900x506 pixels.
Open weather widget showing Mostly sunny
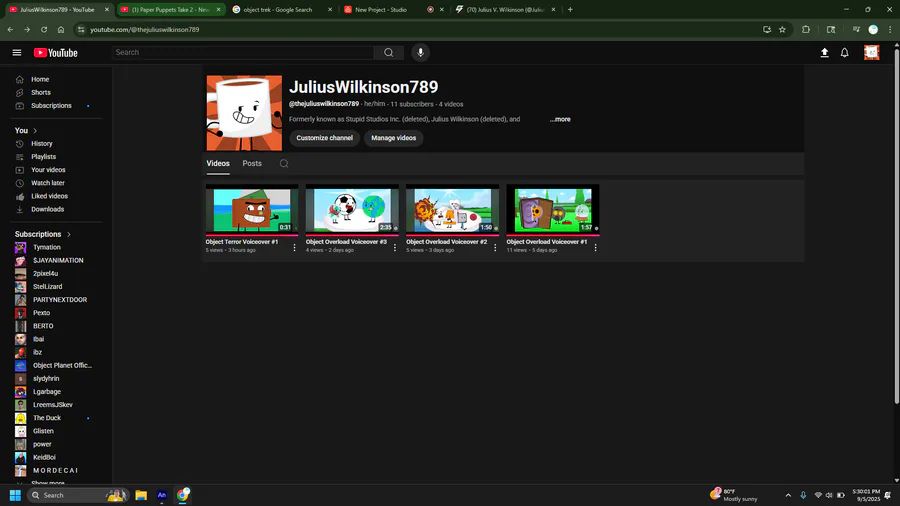coord(734,495)
